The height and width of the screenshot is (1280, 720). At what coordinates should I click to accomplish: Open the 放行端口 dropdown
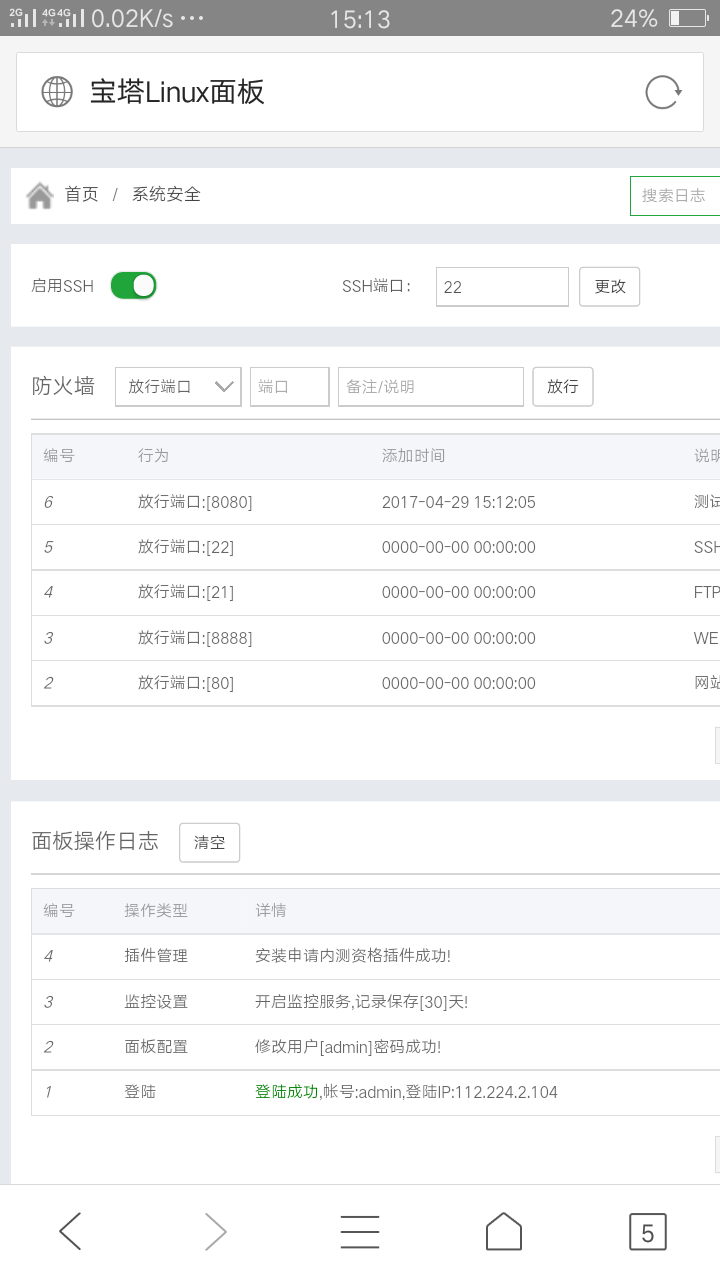178,387
